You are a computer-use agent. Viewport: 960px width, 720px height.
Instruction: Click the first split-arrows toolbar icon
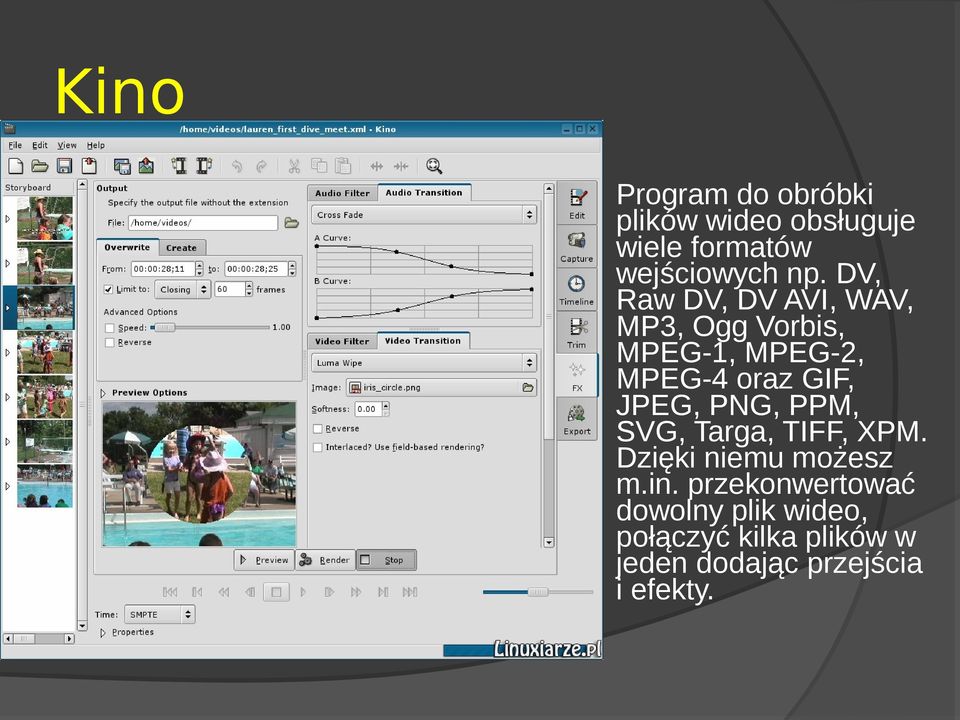[x=377, y=166]
